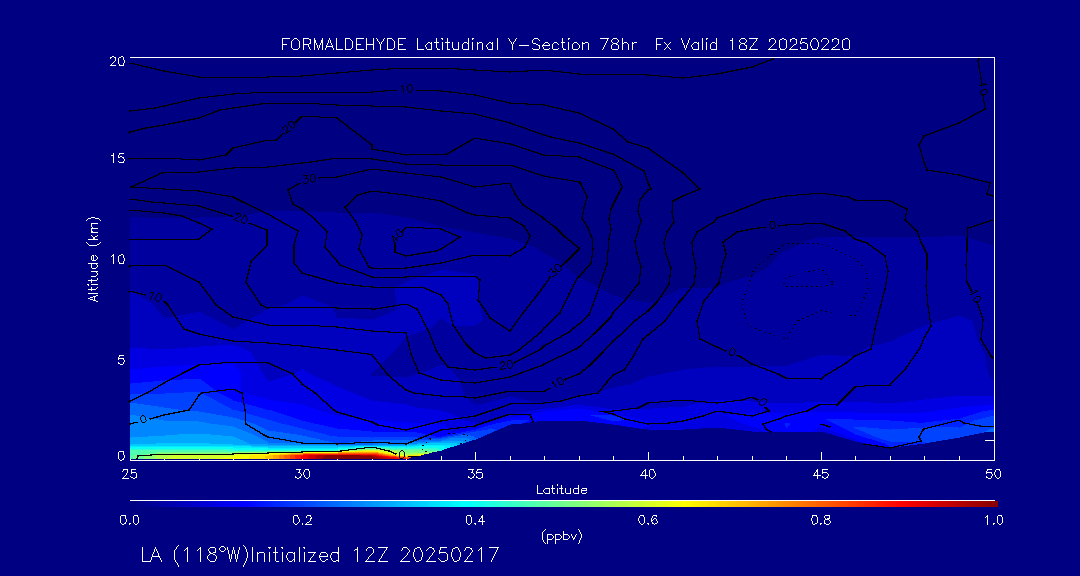Click the 30 contour label right of the 40 contour

point(556,269)
